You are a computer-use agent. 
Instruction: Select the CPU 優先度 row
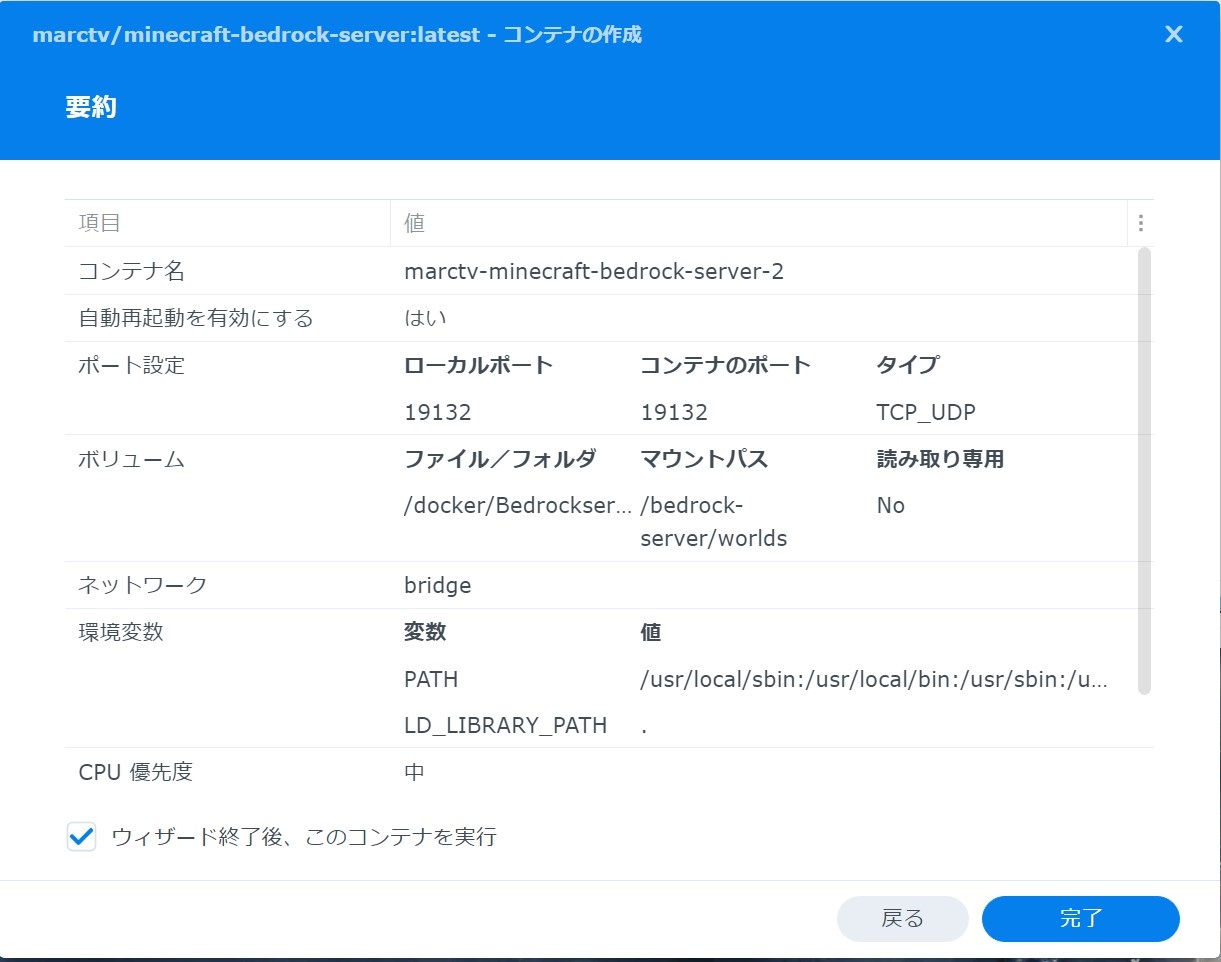tap(136, 772)
